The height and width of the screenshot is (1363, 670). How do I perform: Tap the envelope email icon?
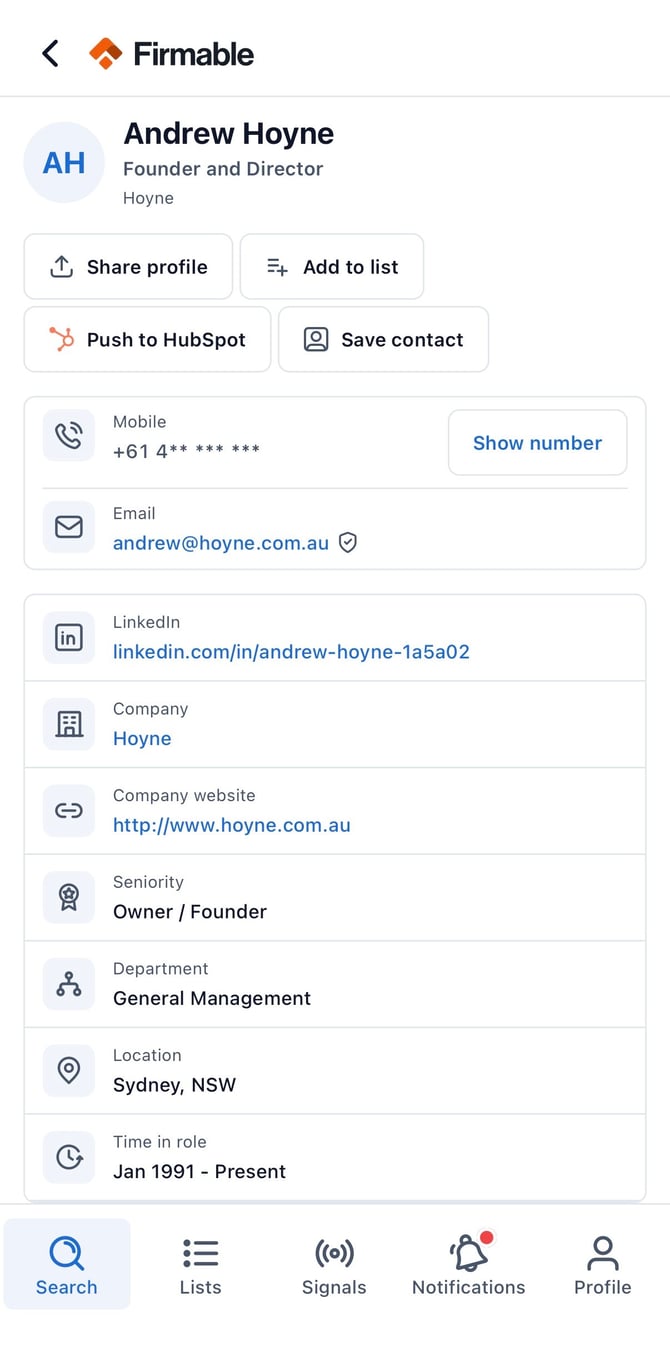click(x=69, y=527)
